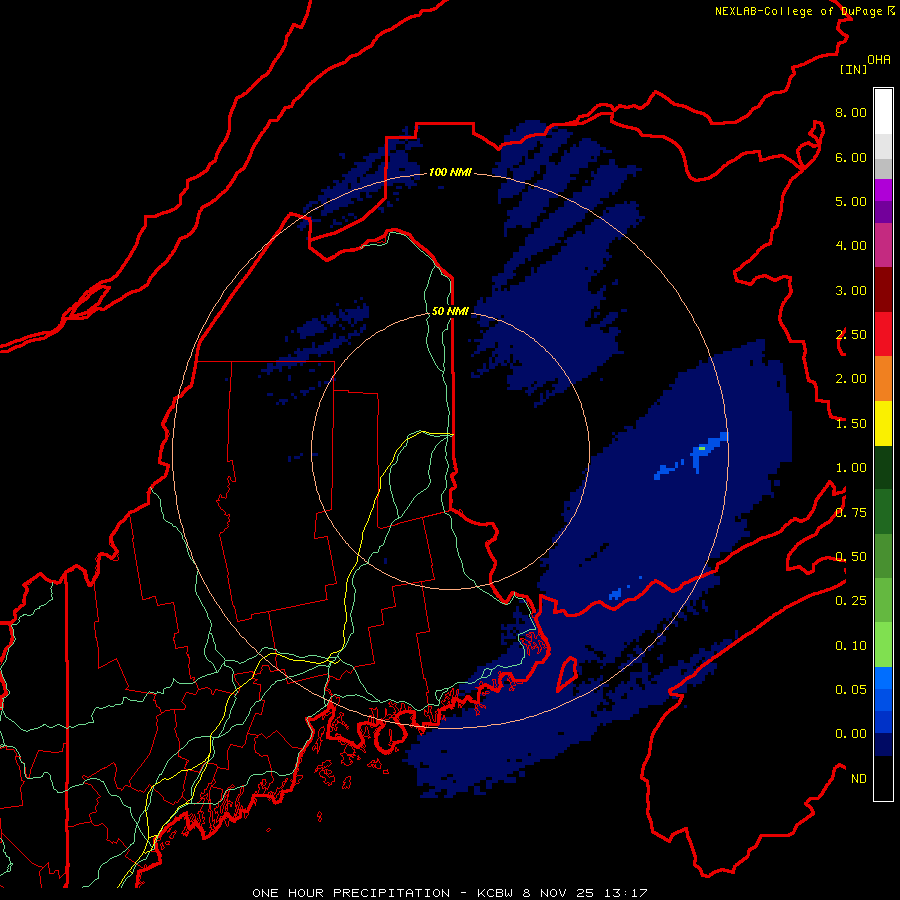The width and height of the screenshot is (900, 900).
Task: Click the 100 NMI range ring label
Action: (x=450, y=172)
